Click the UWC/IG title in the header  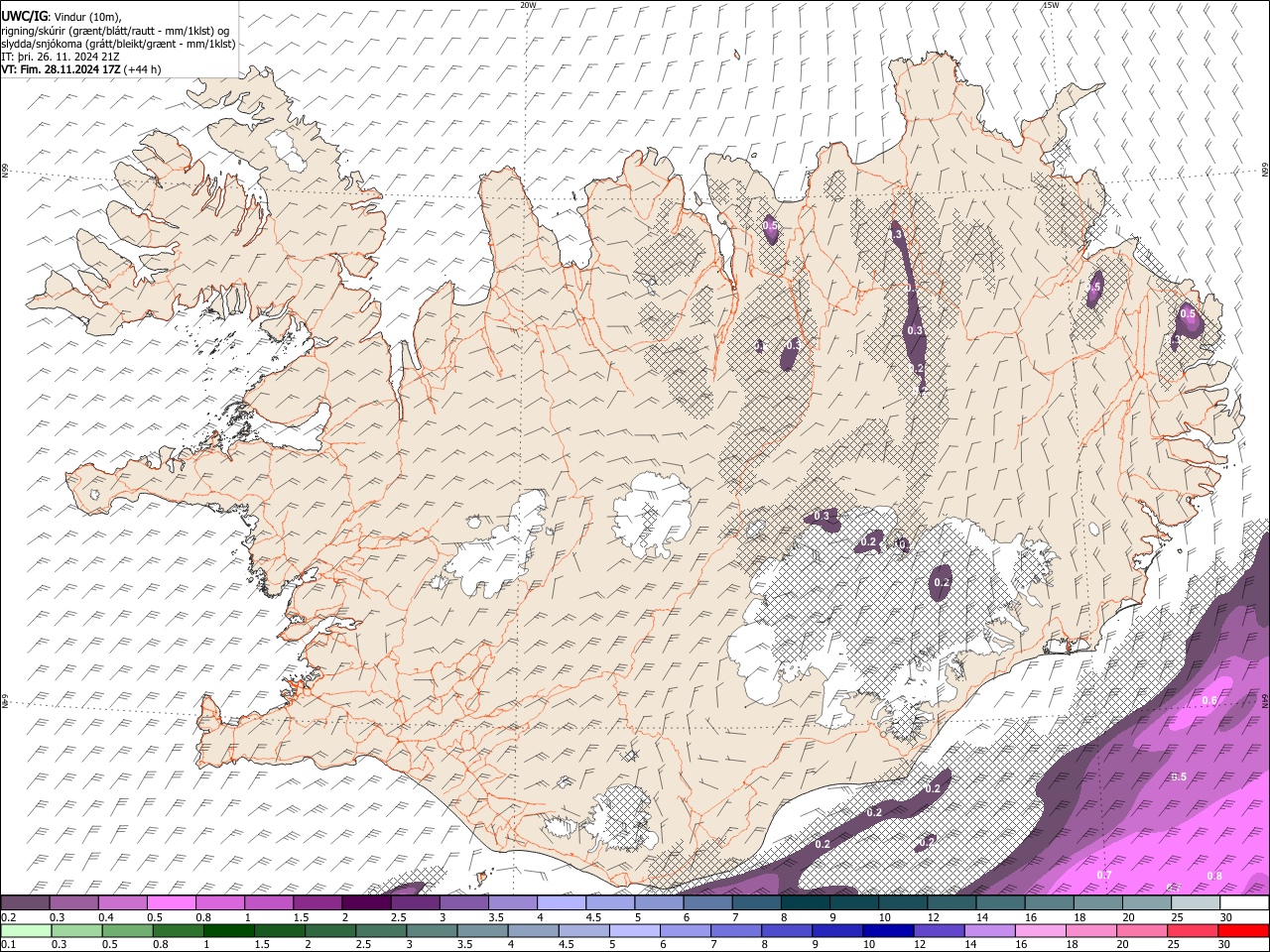[25, 16]
